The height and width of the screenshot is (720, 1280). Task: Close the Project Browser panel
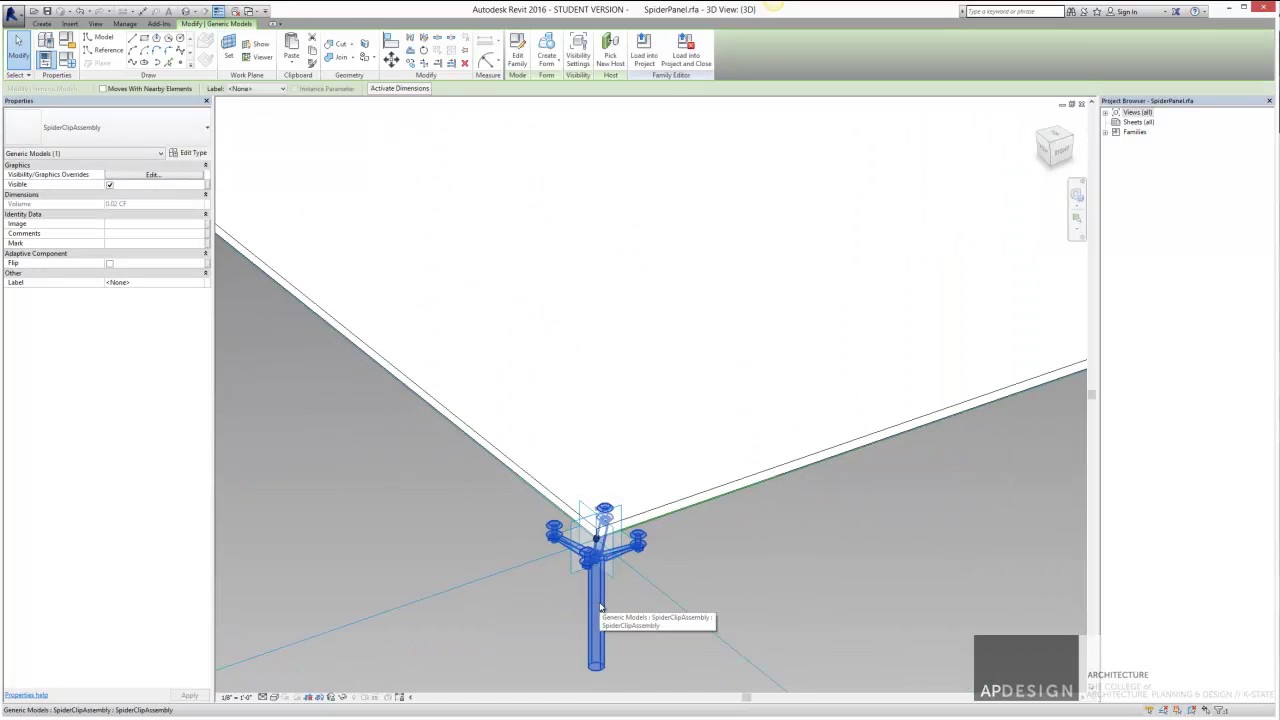pyautogui.click(x=1269, y=101)
